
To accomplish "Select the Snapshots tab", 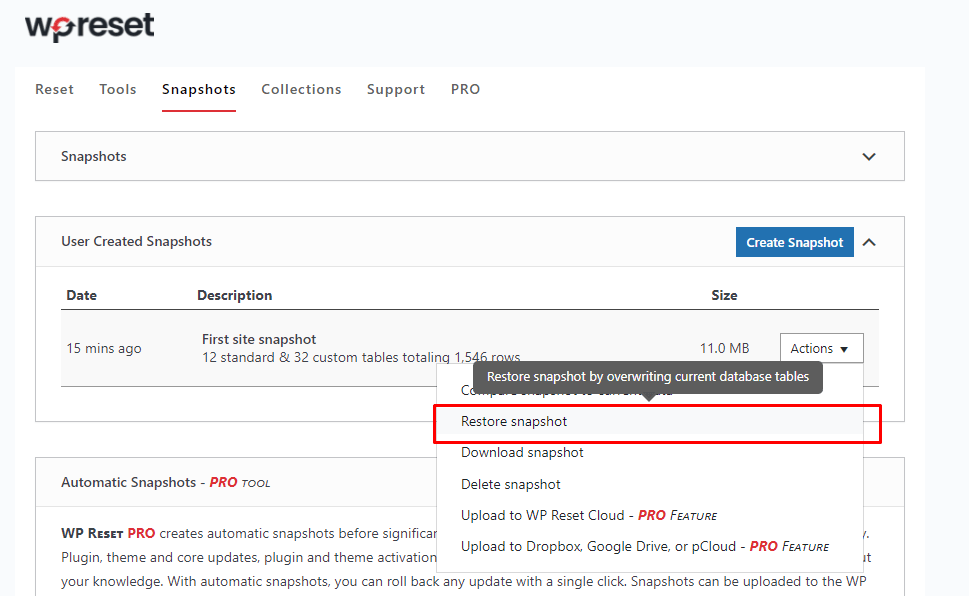I will tap(198, 89).
